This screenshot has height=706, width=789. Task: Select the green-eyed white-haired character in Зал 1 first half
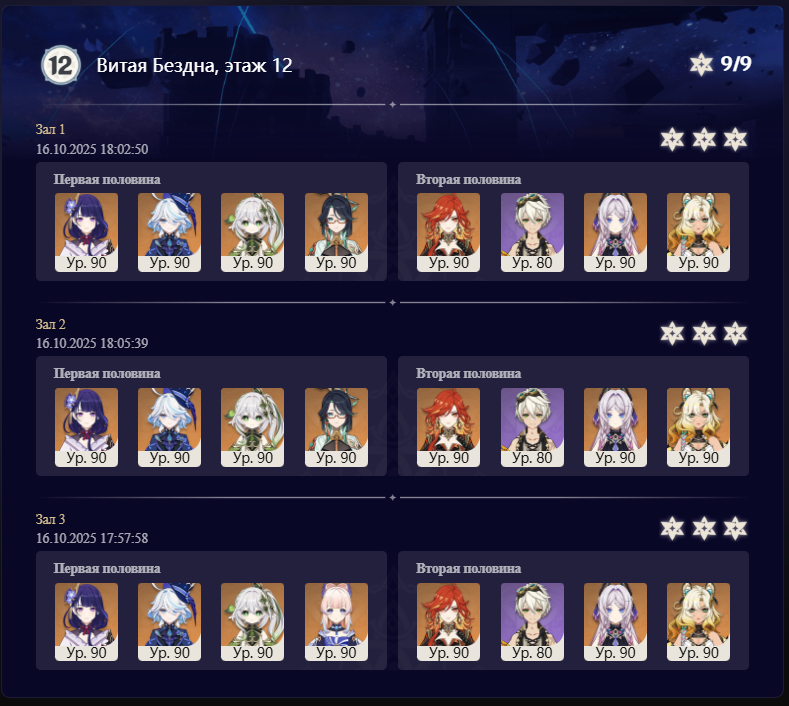253,232
